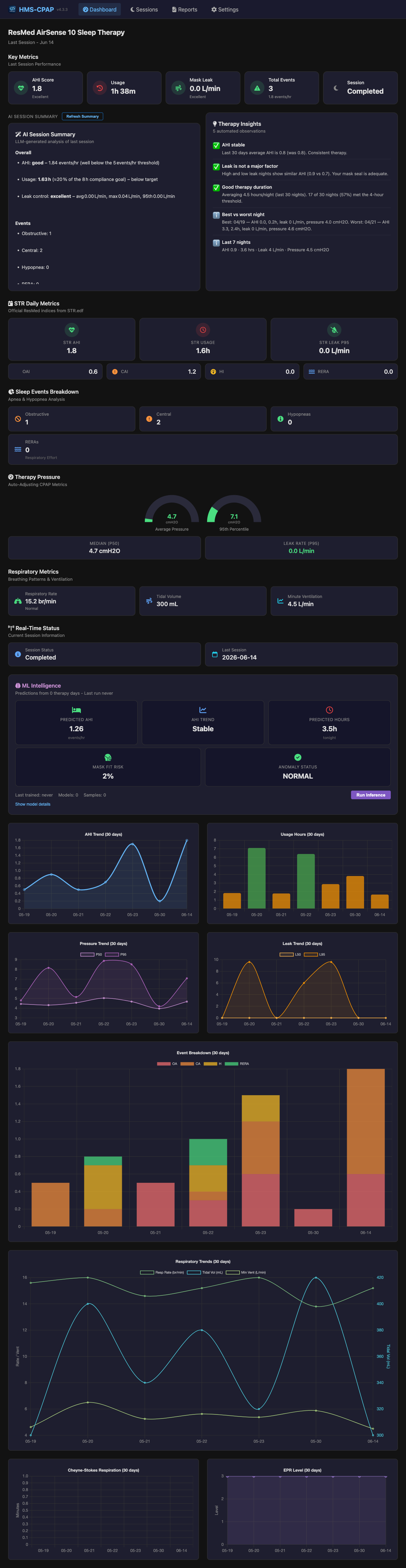Viewport: 406px width, 1568px height.
Task: Click the 95th Percentile 7.1 gauge
Action: point(234,509)
